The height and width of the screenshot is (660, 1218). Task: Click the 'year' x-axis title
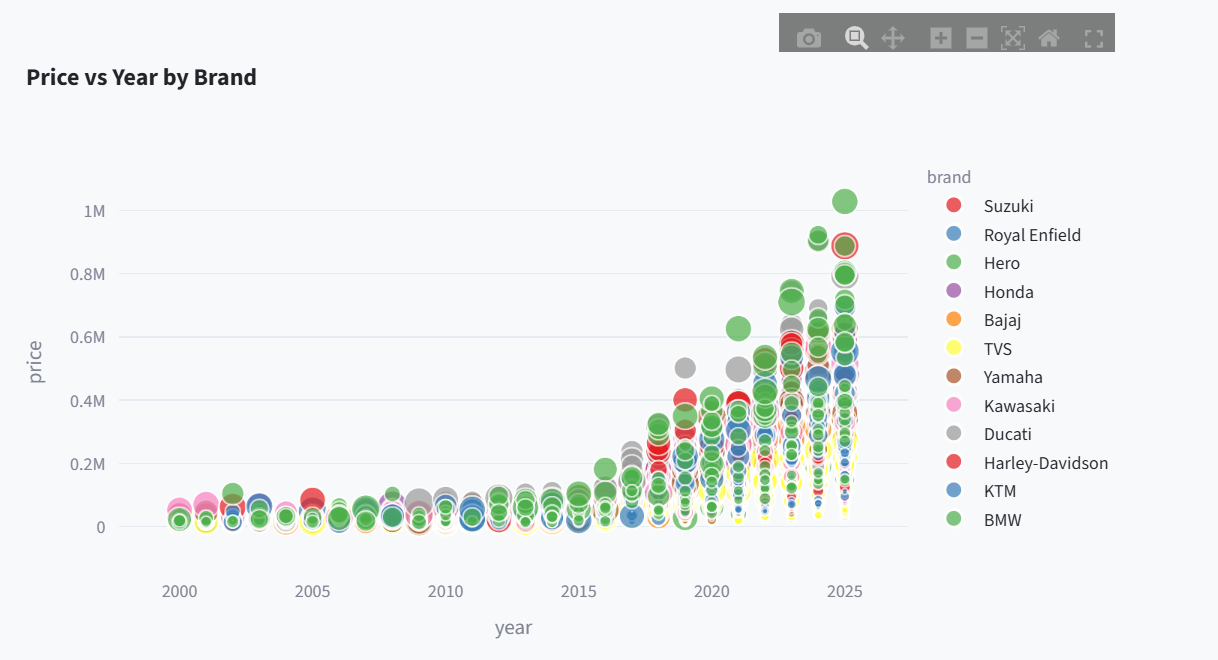(x=513, y=628)
